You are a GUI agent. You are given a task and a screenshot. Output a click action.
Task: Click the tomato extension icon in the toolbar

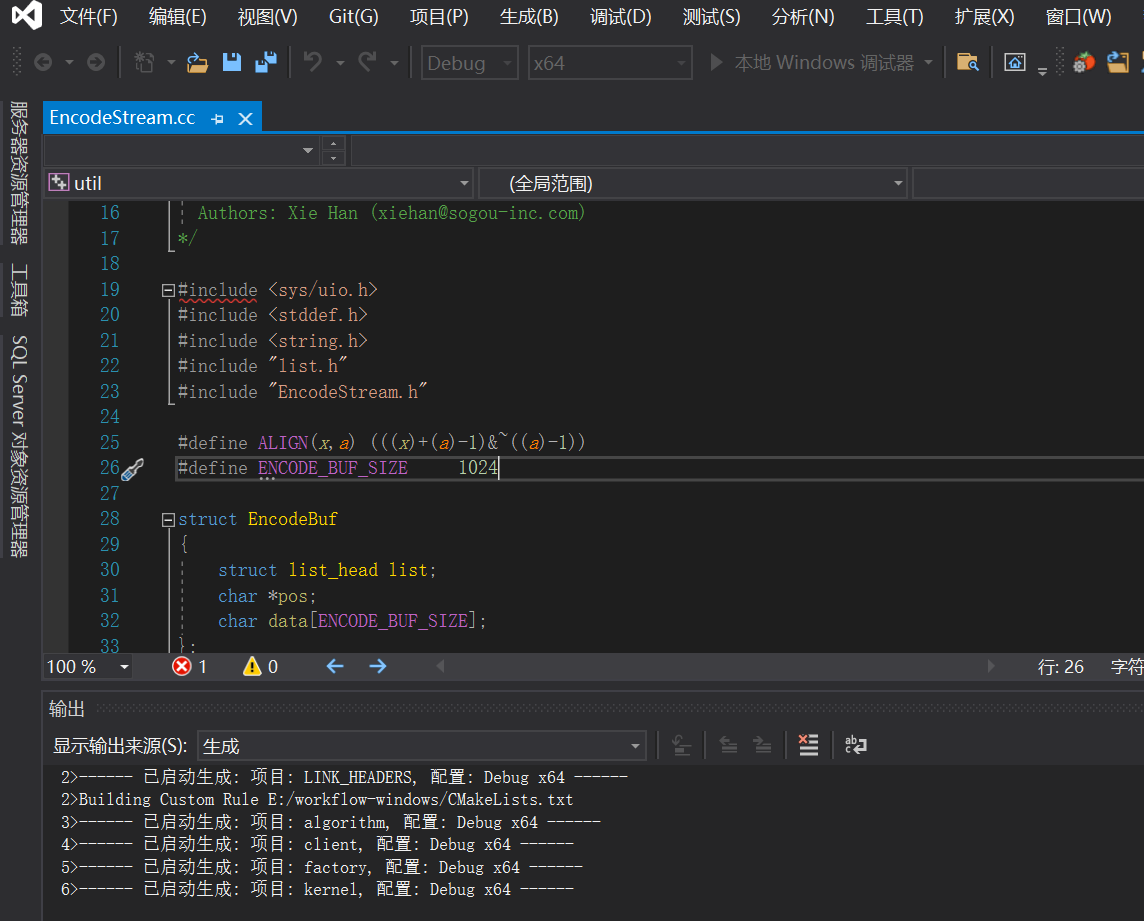(1083, 61)
